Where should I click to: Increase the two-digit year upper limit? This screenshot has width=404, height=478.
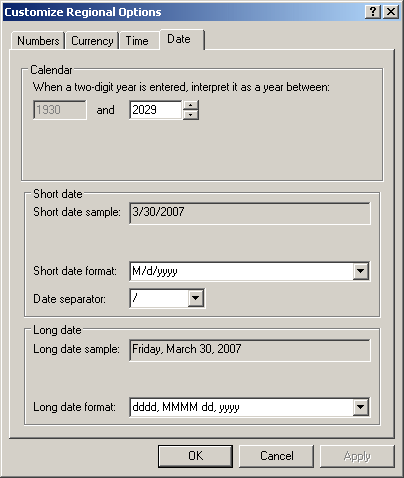click(x=191, y=105)
